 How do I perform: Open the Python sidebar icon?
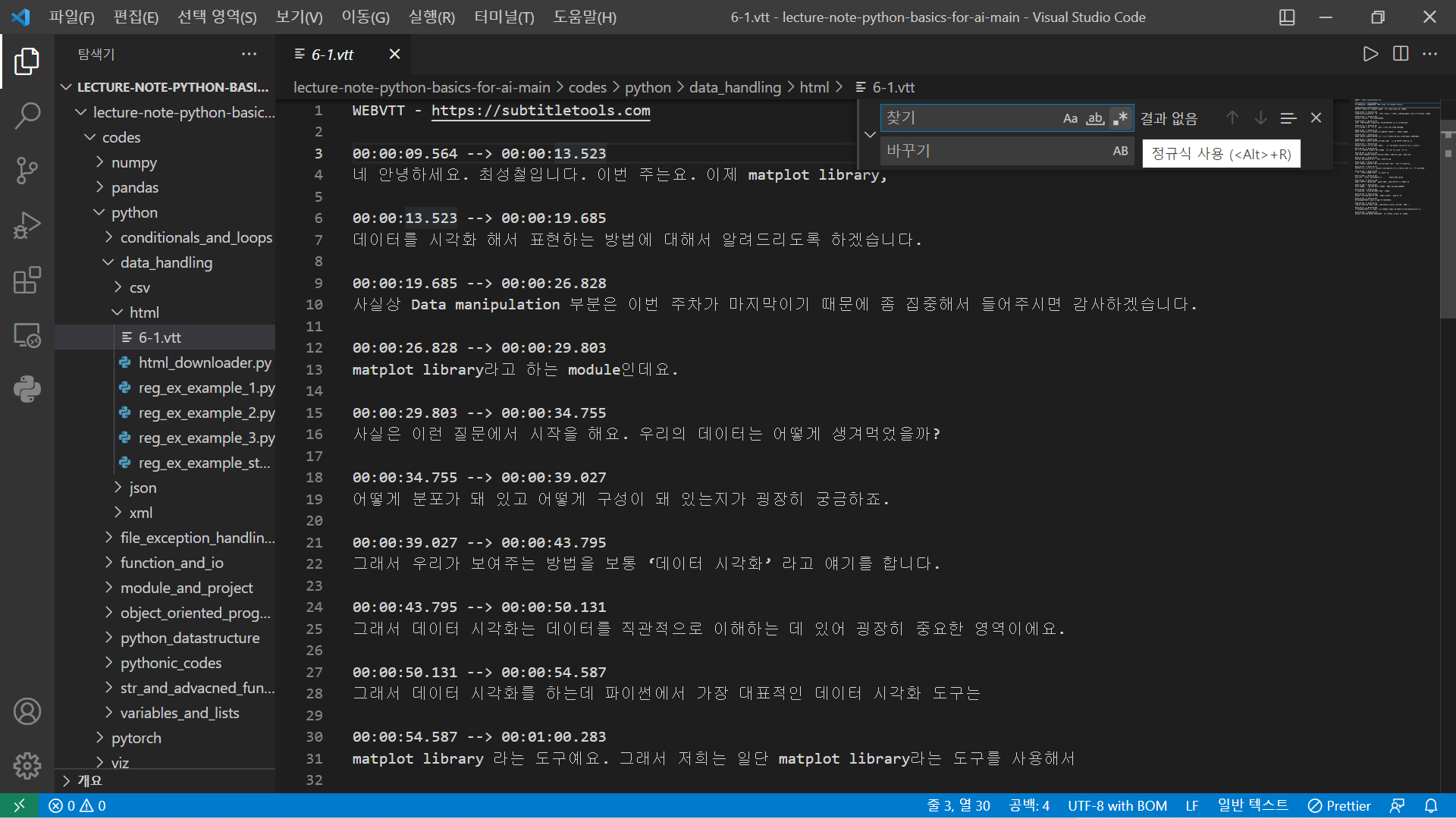coord(27,389)
